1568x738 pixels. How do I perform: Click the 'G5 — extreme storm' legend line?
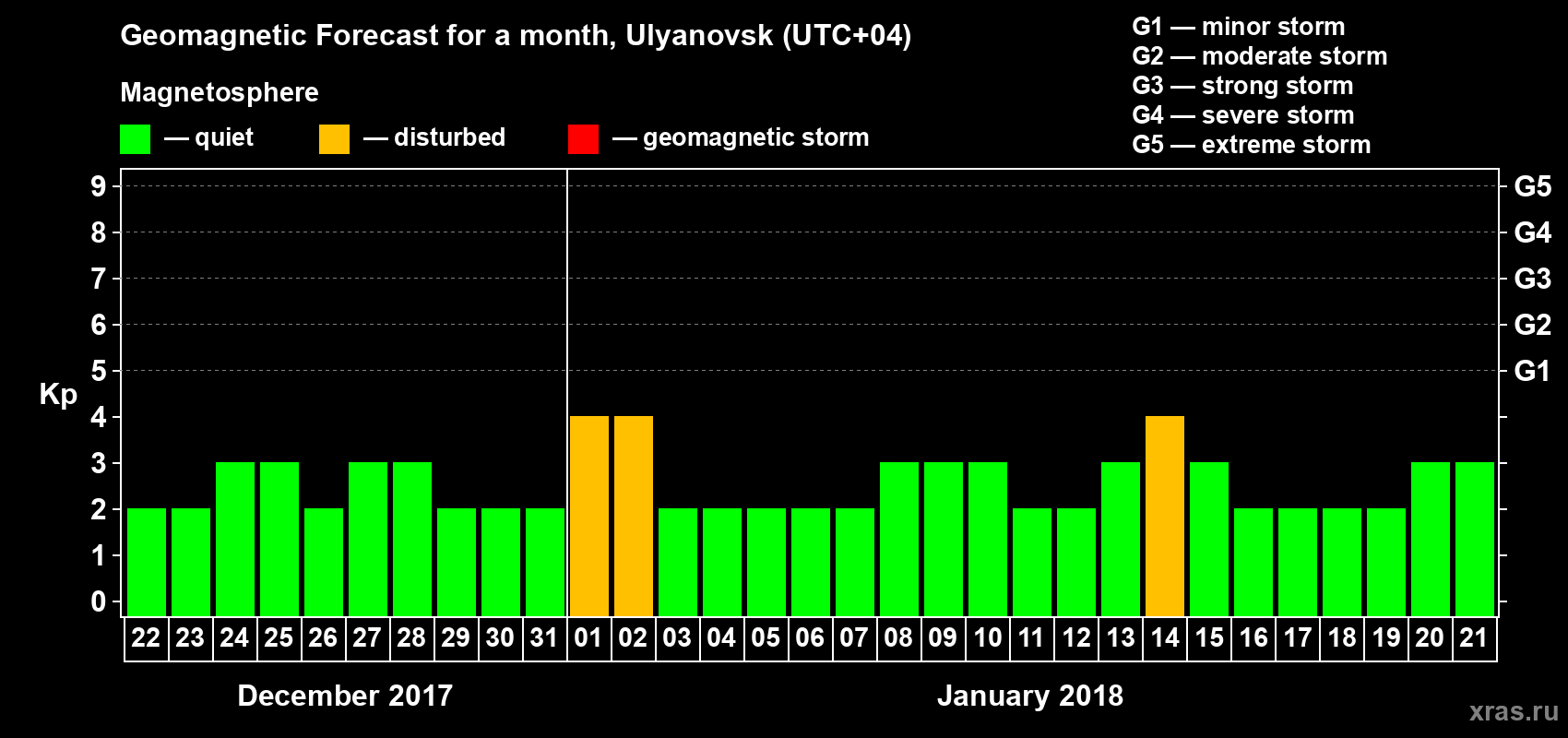1252,145
